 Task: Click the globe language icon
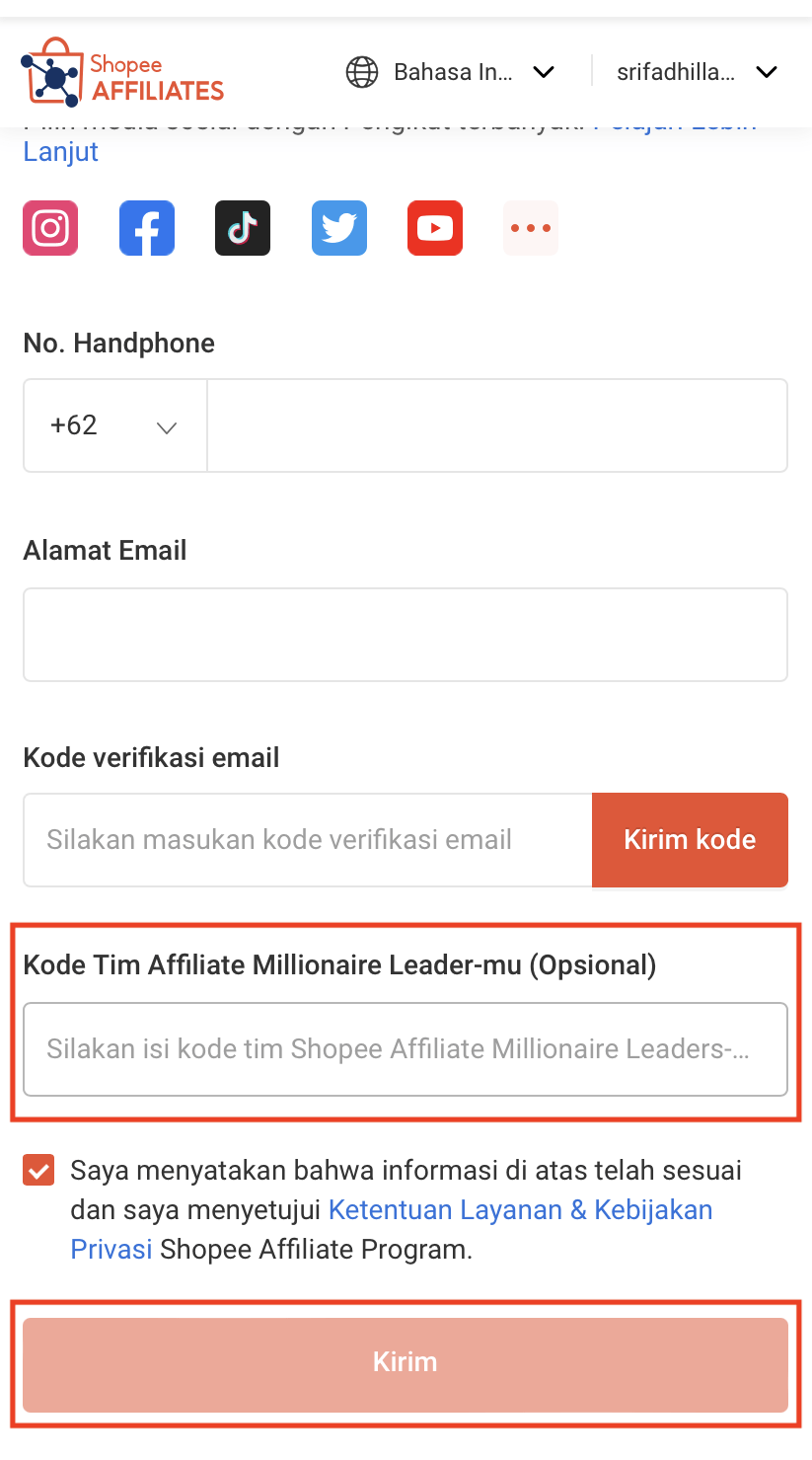point(361,72)
